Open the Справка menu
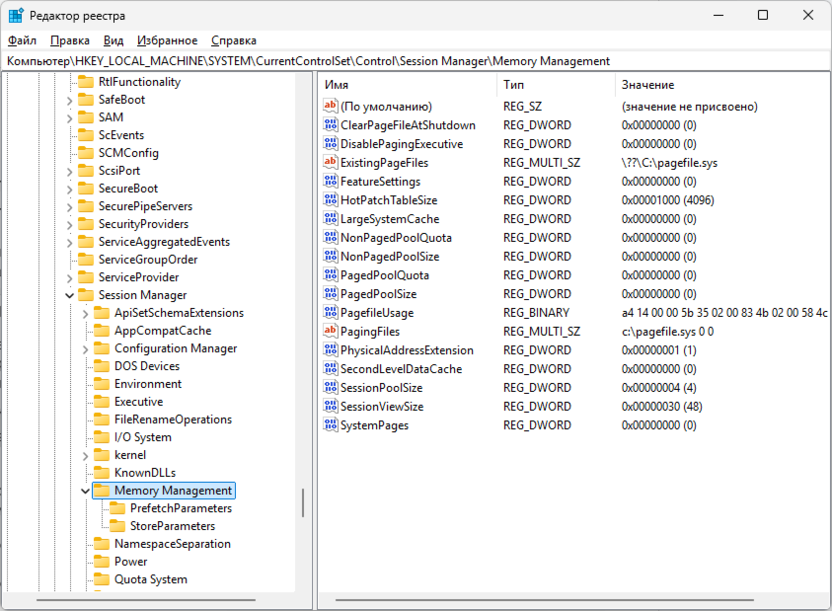Image resolution: width=832 pixels, height=611 pixels. pyautogui.click(x=233, y=40)
